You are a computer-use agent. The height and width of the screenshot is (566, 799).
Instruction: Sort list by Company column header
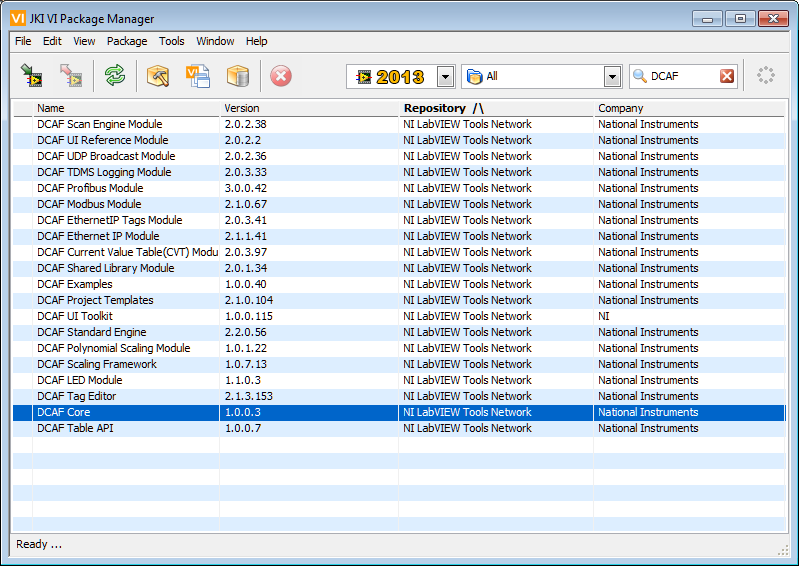point(621,108)
